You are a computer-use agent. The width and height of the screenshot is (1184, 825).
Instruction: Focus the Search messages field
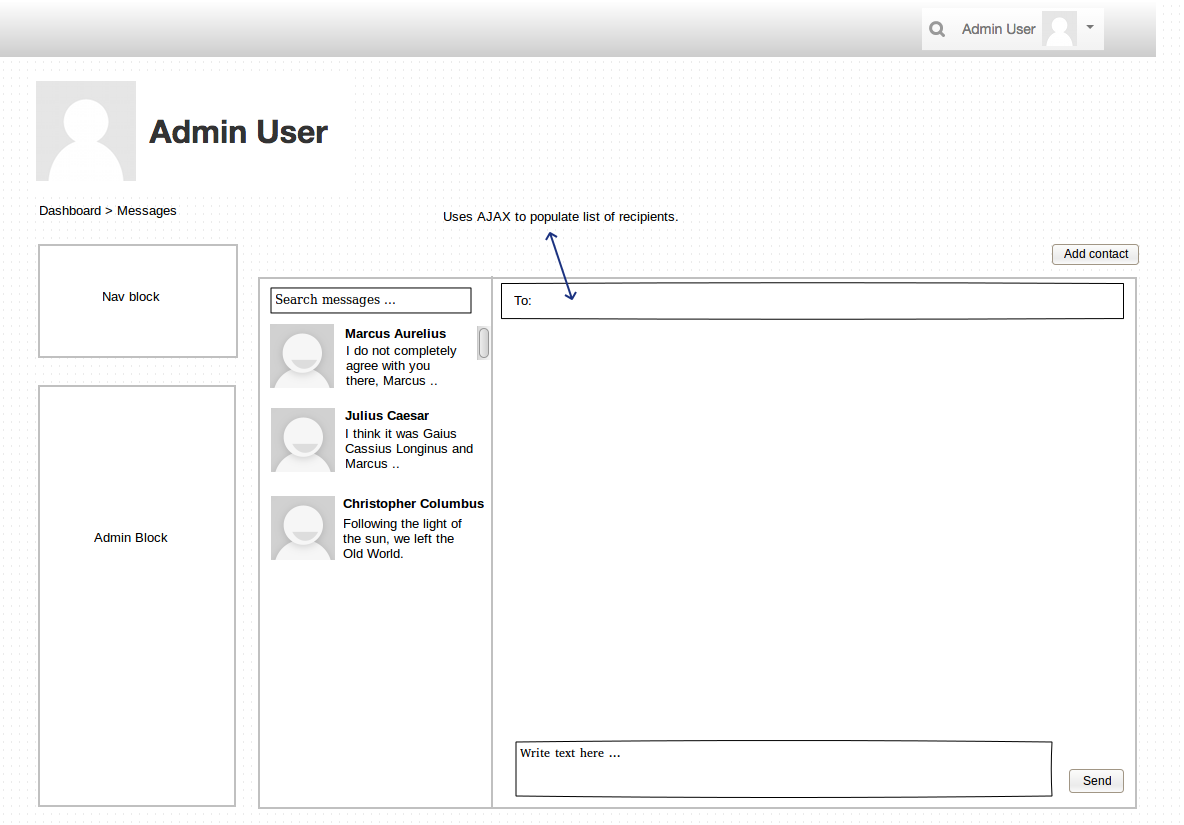point(371,300)
